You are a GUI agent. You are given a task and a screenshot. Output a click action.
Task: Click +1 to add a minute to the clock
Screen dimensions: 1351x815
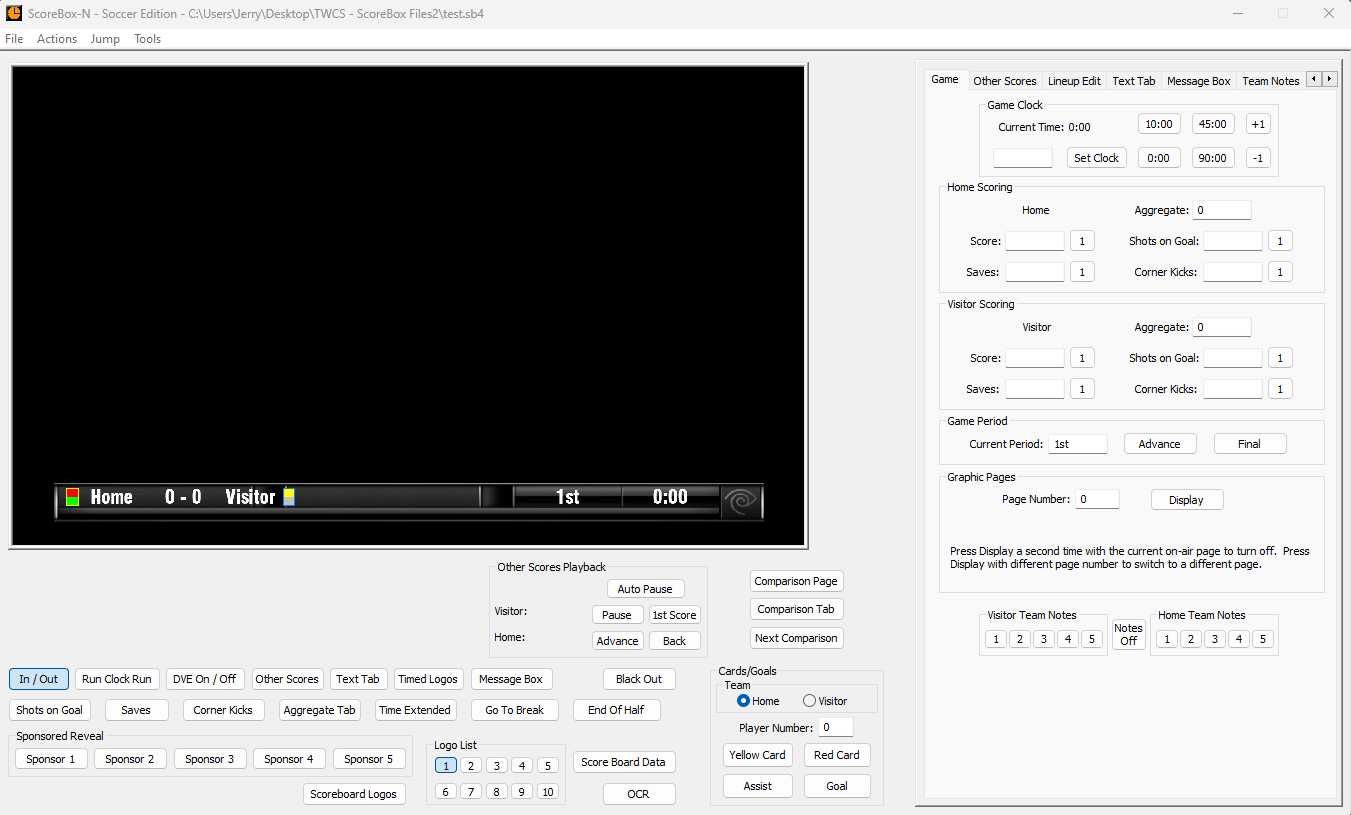click(1258, 122)
